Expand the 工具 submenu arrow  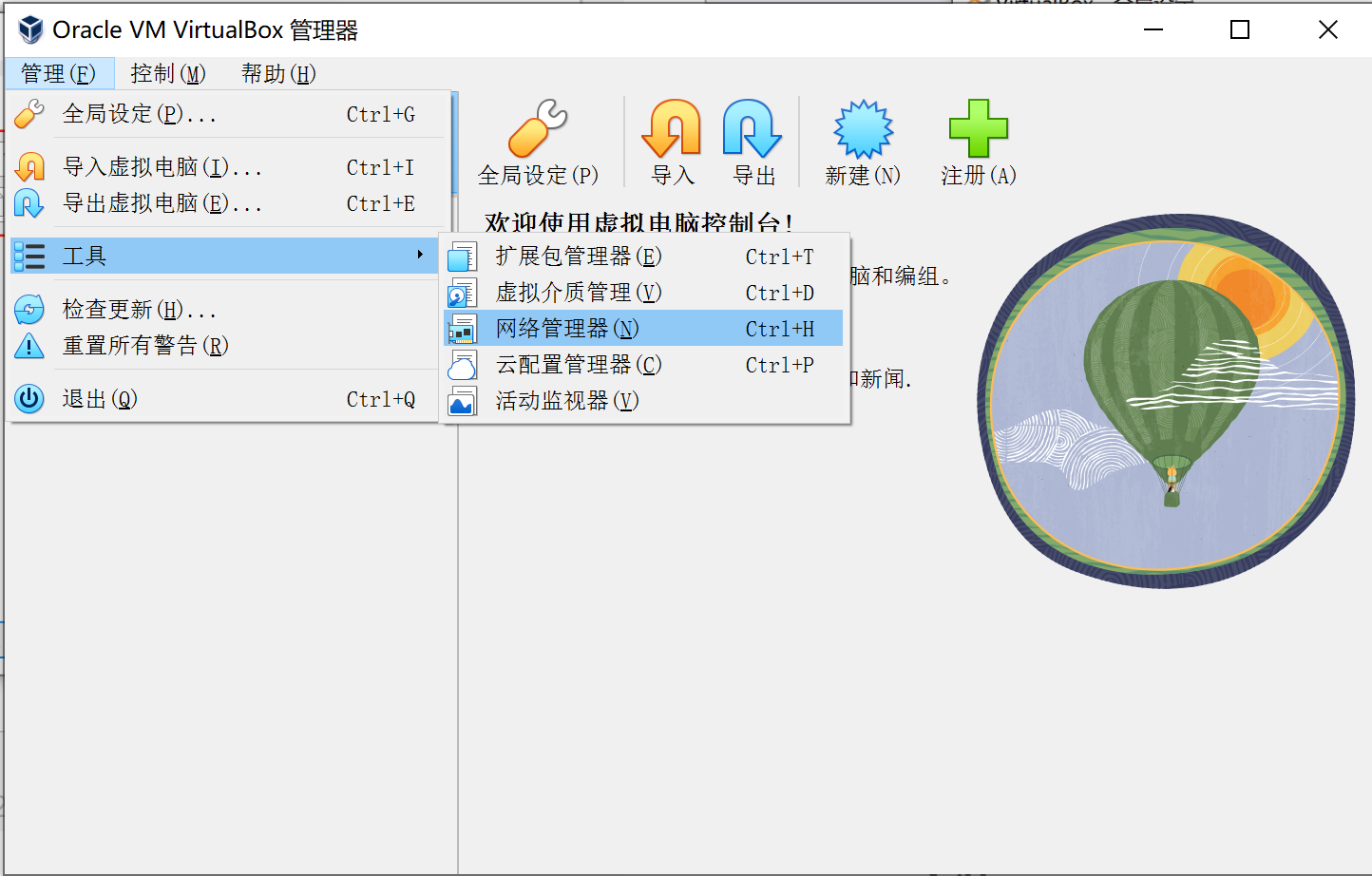[x=420, y=255]
